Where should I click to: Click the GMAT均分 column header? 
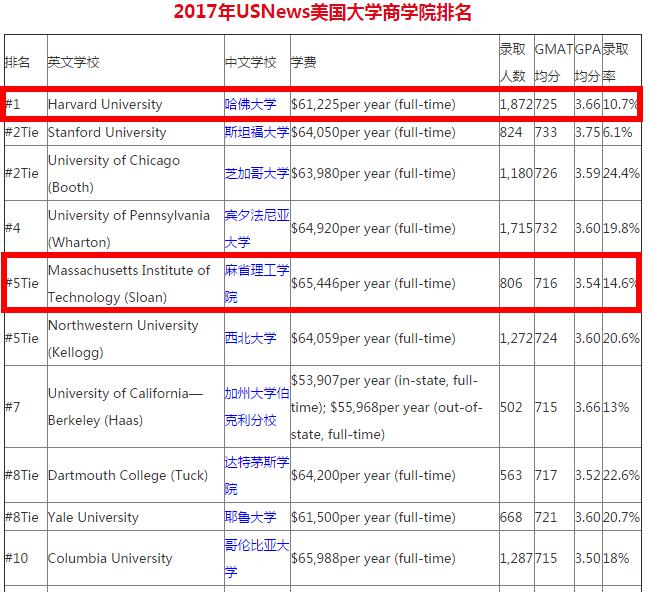click(554, 63)
